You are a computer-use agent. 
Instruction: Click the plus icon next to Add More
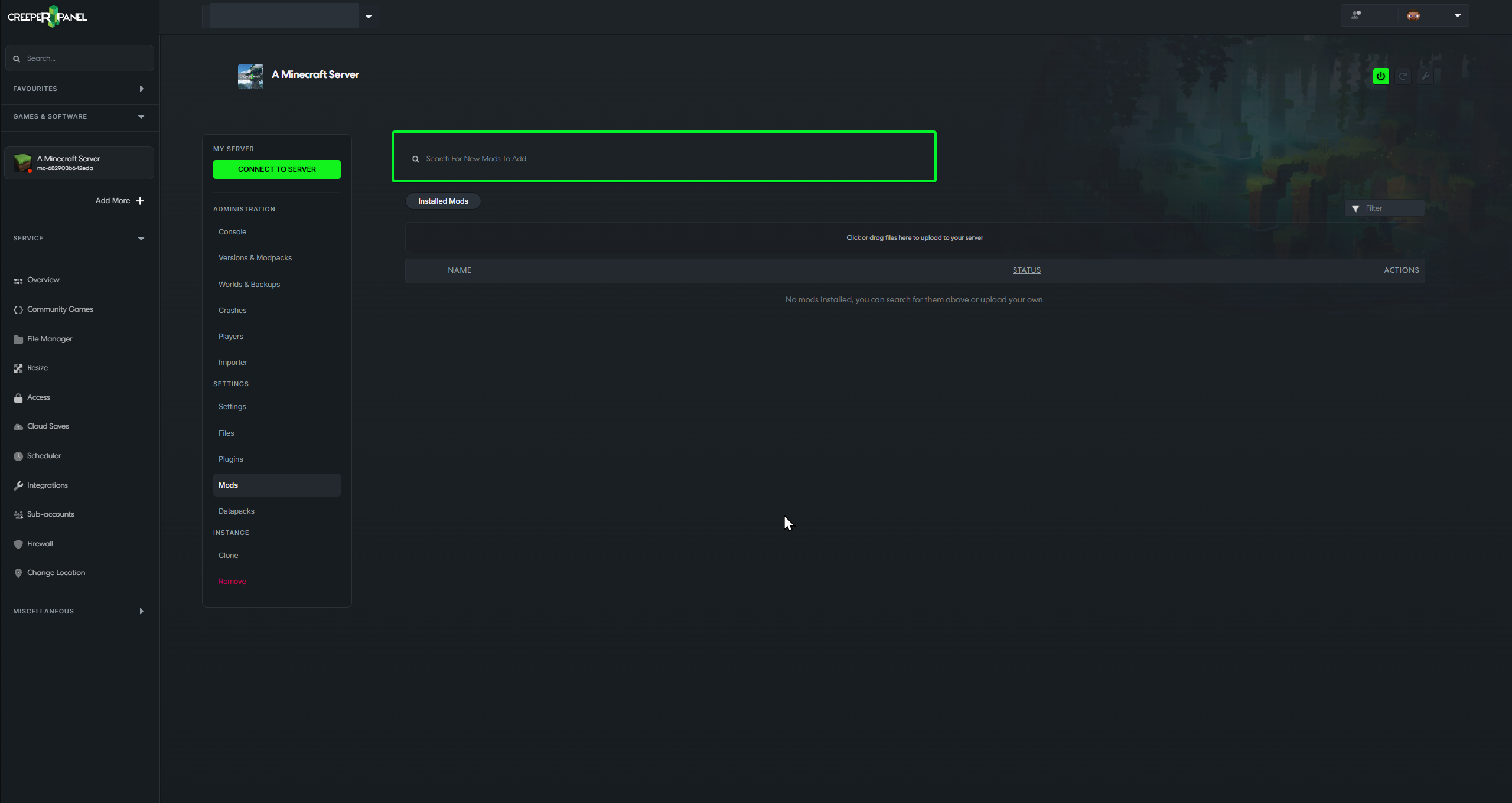(x=140, y=201)
